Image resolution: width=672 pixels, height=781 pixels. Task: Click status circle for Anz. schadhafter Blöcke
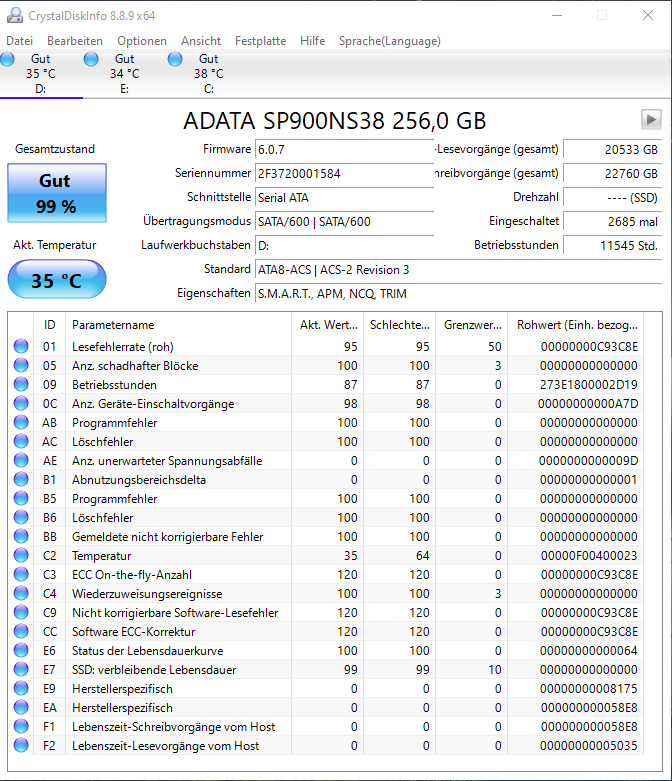[21, 365]
